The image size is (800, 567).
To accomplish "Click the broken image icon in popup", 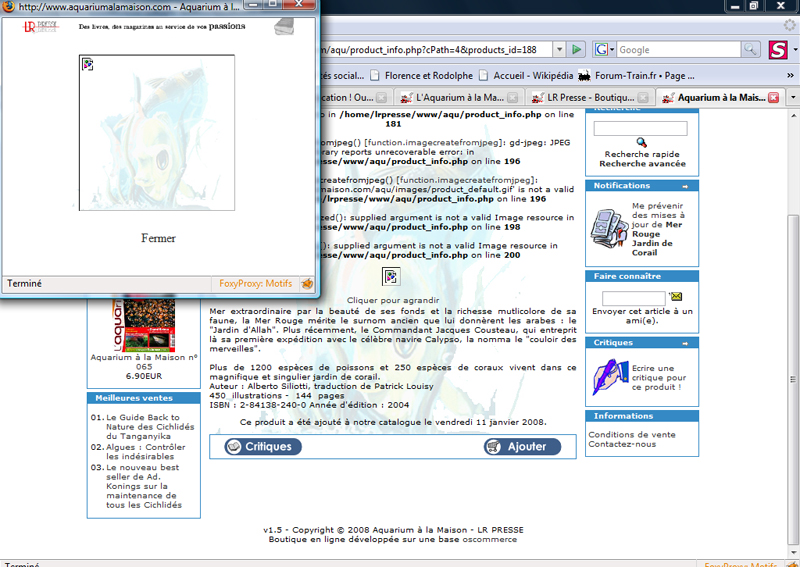I will [88, 64].
